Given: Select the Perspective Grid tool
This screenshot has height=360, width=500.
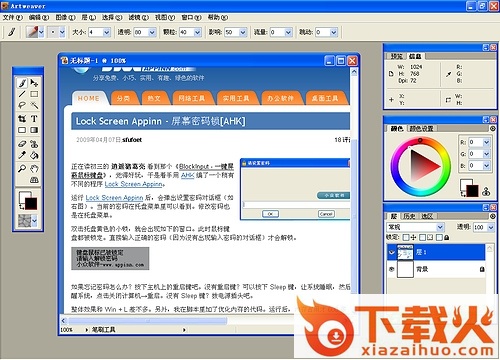Looking at the screenshot, I should click(x=34, y=180).
